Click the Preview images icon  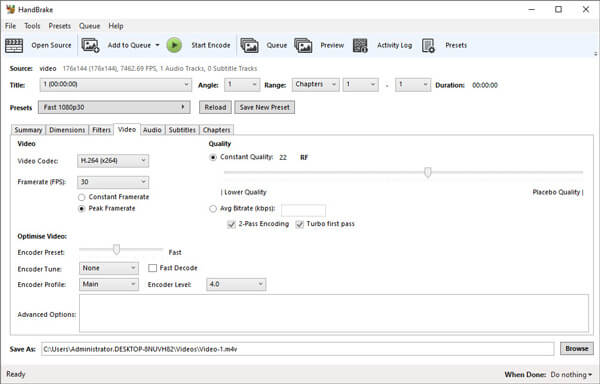tap(303, 45)
